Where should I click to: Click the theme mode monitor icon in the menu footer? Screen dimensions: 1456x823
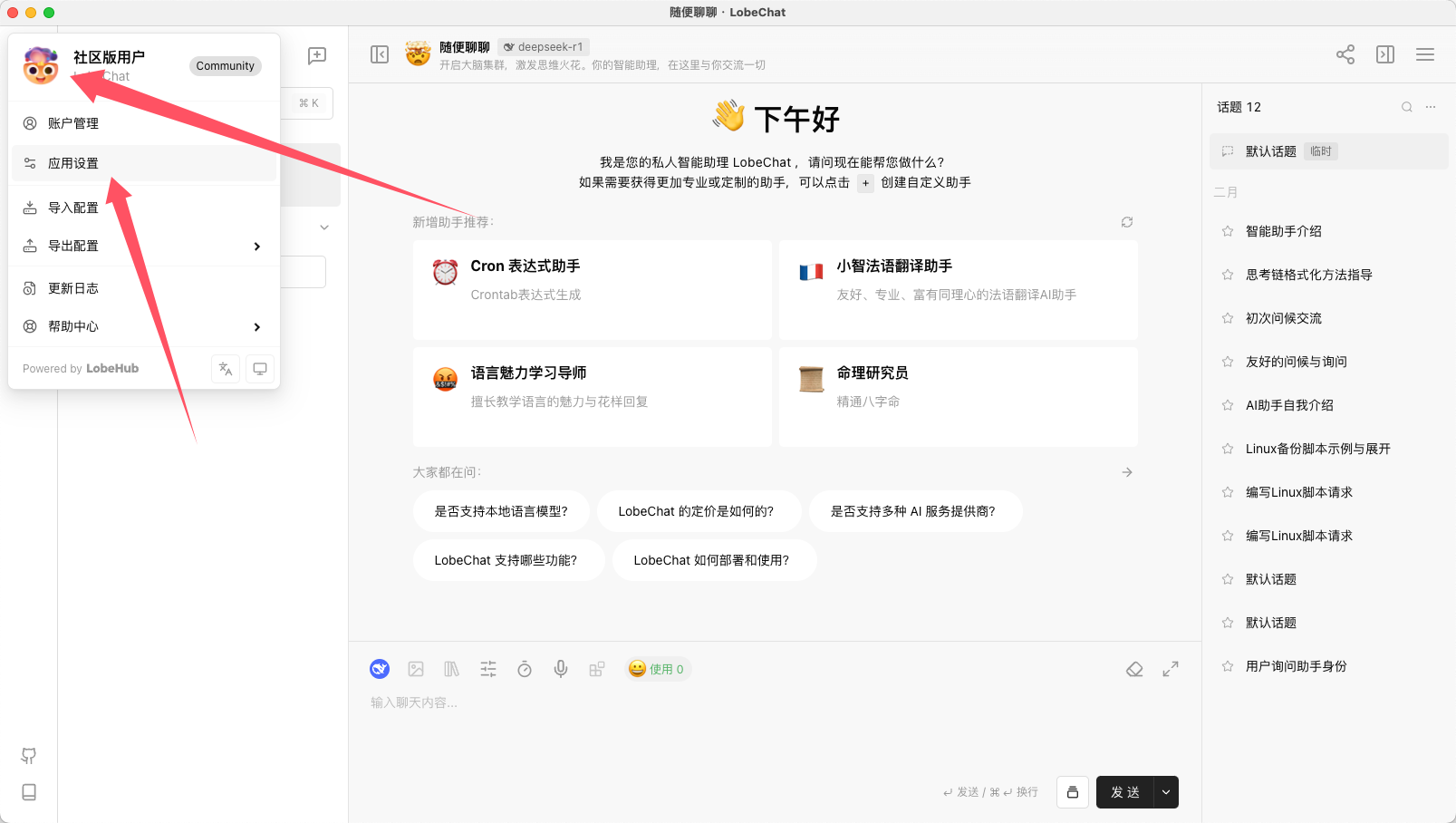click(260, 369)
